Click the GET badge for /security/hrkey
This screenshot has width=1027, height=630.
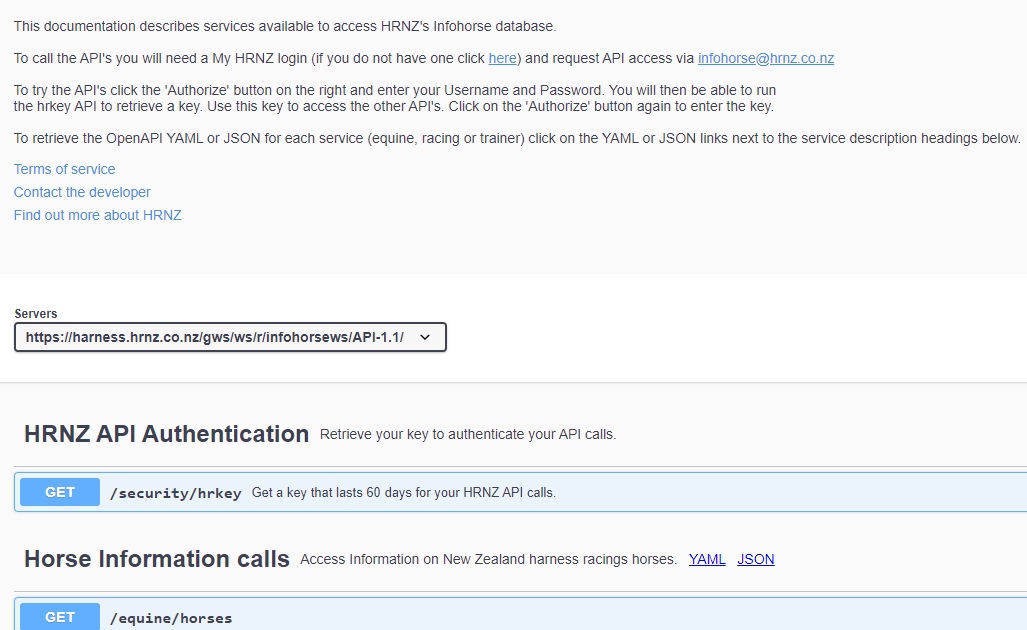tap(60, 492)
